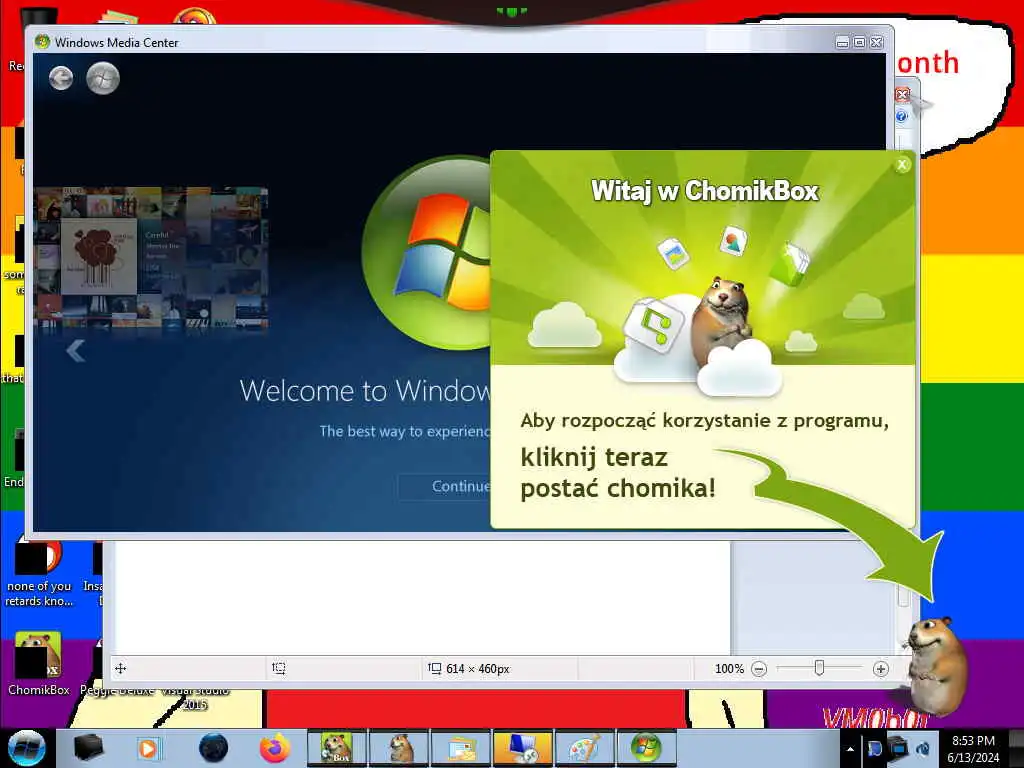Viewport: 1024px width, 768px height.
Task: Switch to Windows Media Center taskbar button
Action: tap(647, 748)
